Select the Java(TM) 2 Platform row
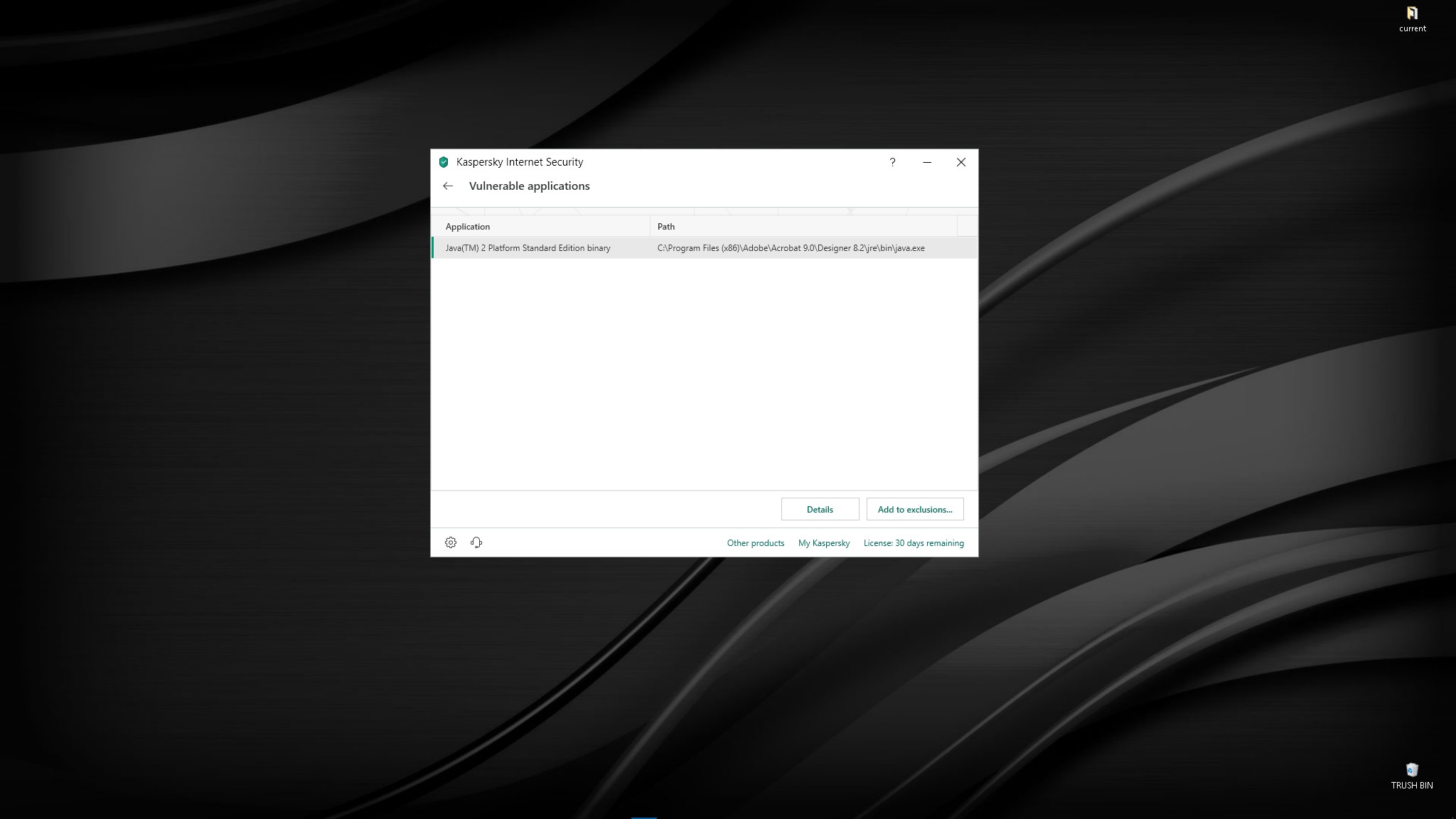The image size is (1456, 819). click(528, 248)
